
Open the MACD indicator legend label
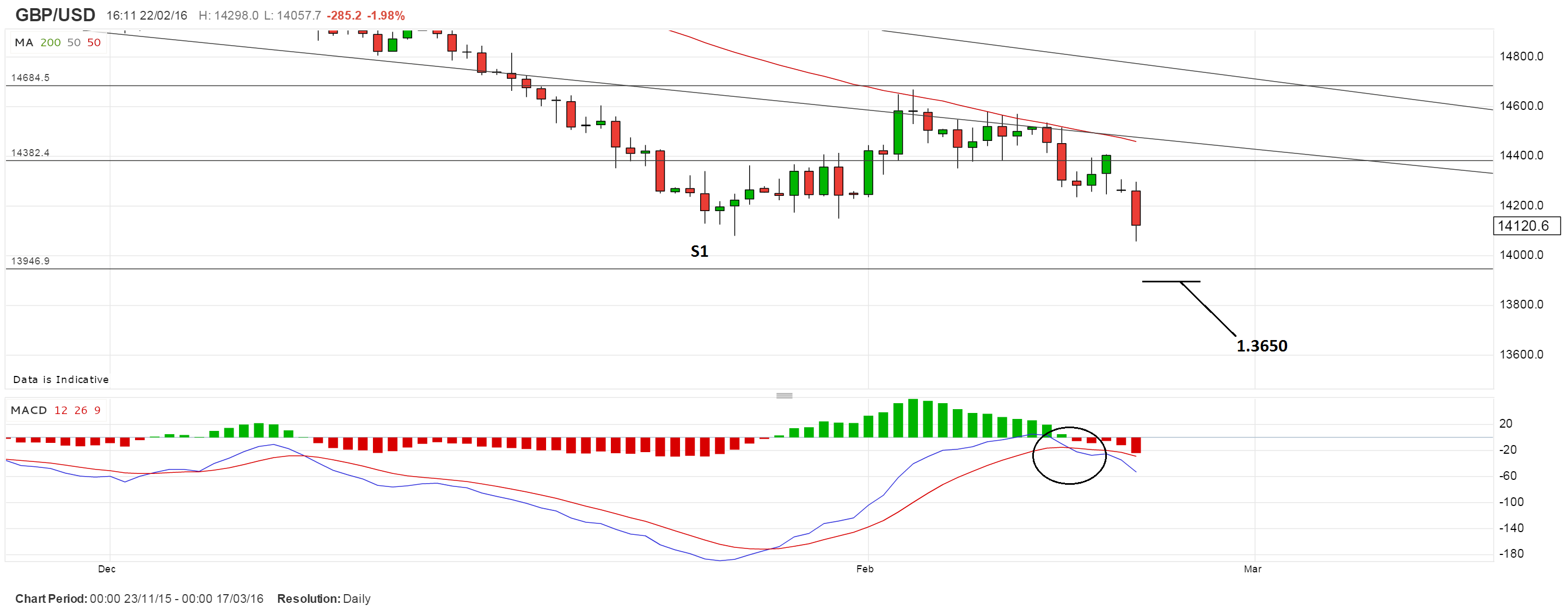pos(29,410)
